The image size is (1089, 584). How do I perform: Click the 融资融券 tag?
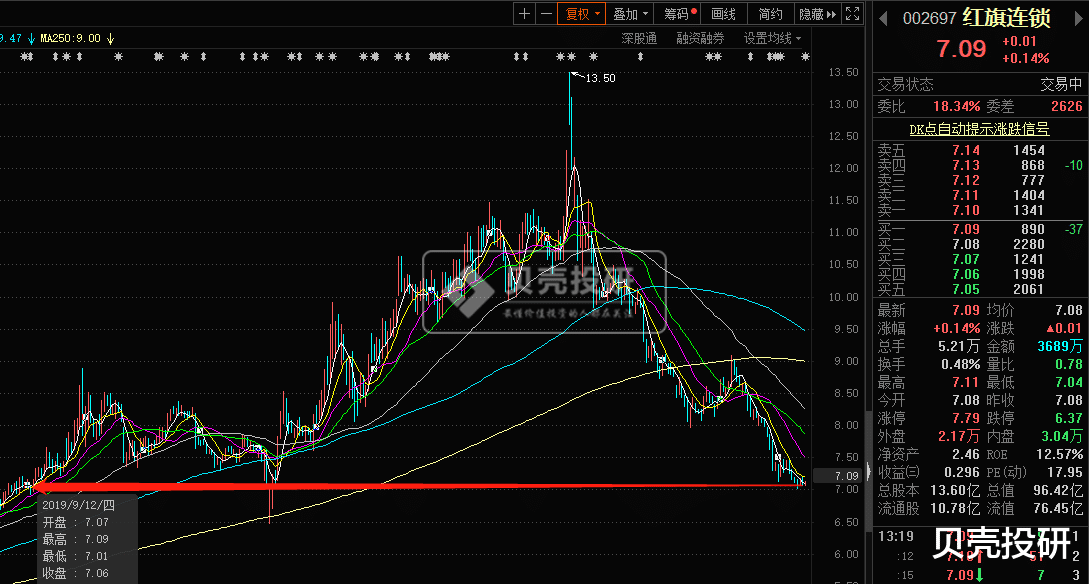pyautogui.click(x=700, y=38)
